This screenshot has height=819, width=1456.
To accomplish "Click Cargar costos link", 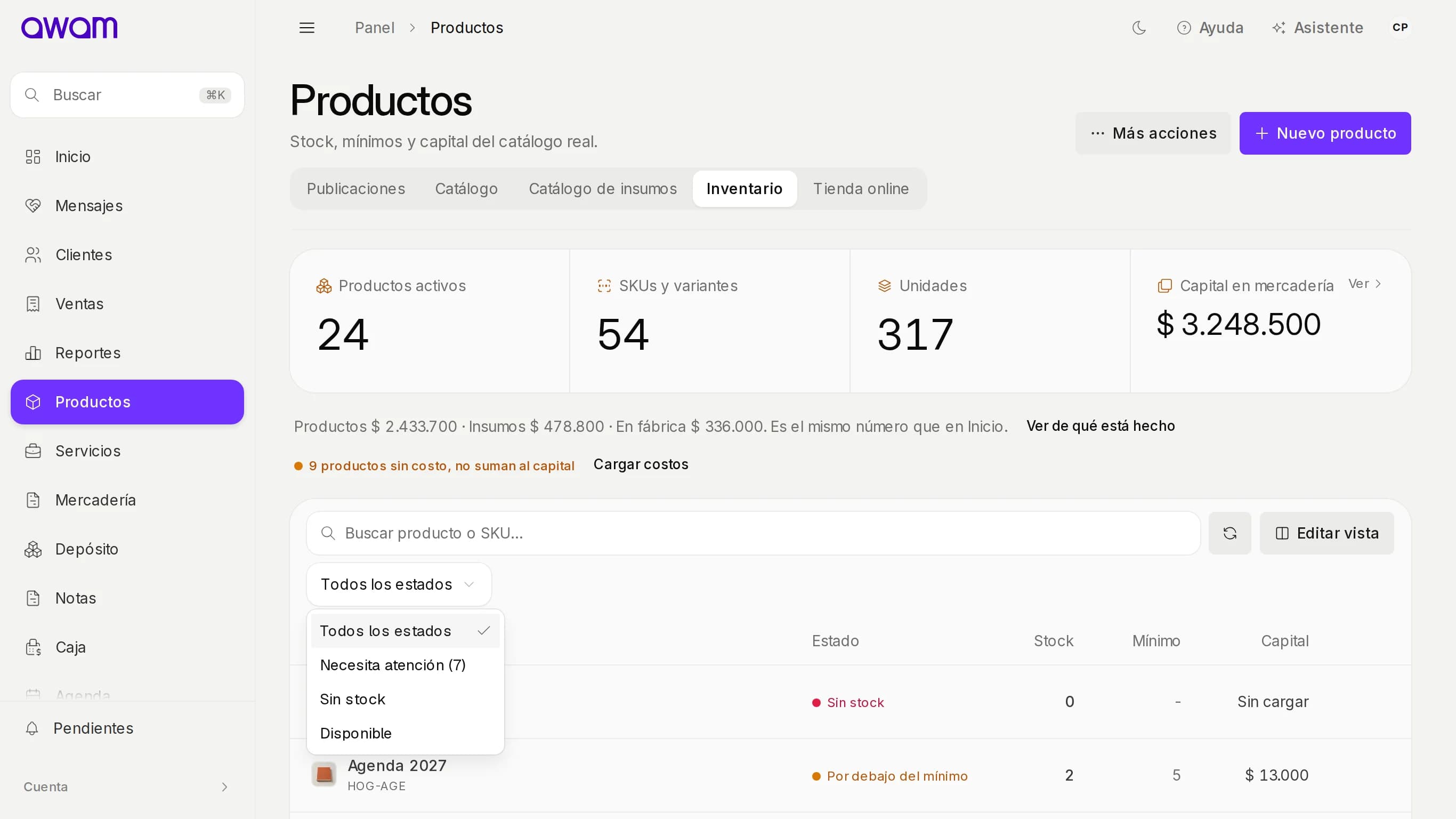I will 641,464.
